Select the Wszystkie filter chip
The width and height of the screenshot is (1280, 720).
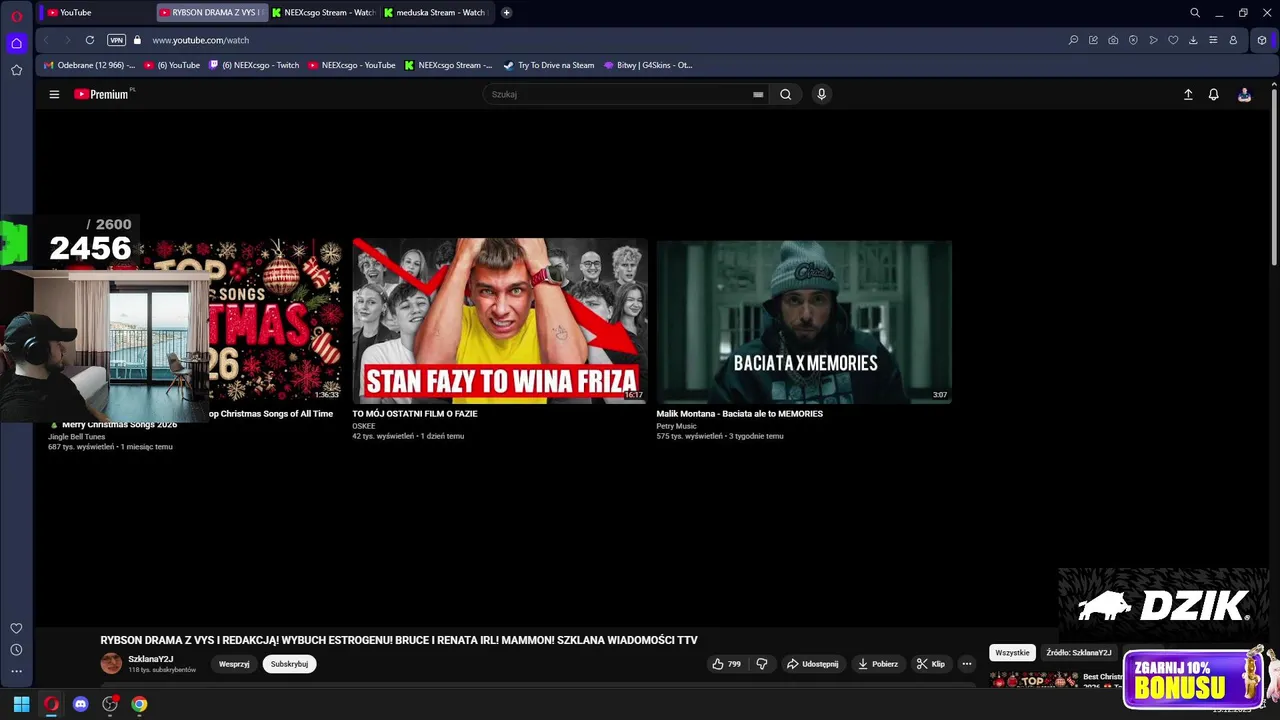point(1012,653)
